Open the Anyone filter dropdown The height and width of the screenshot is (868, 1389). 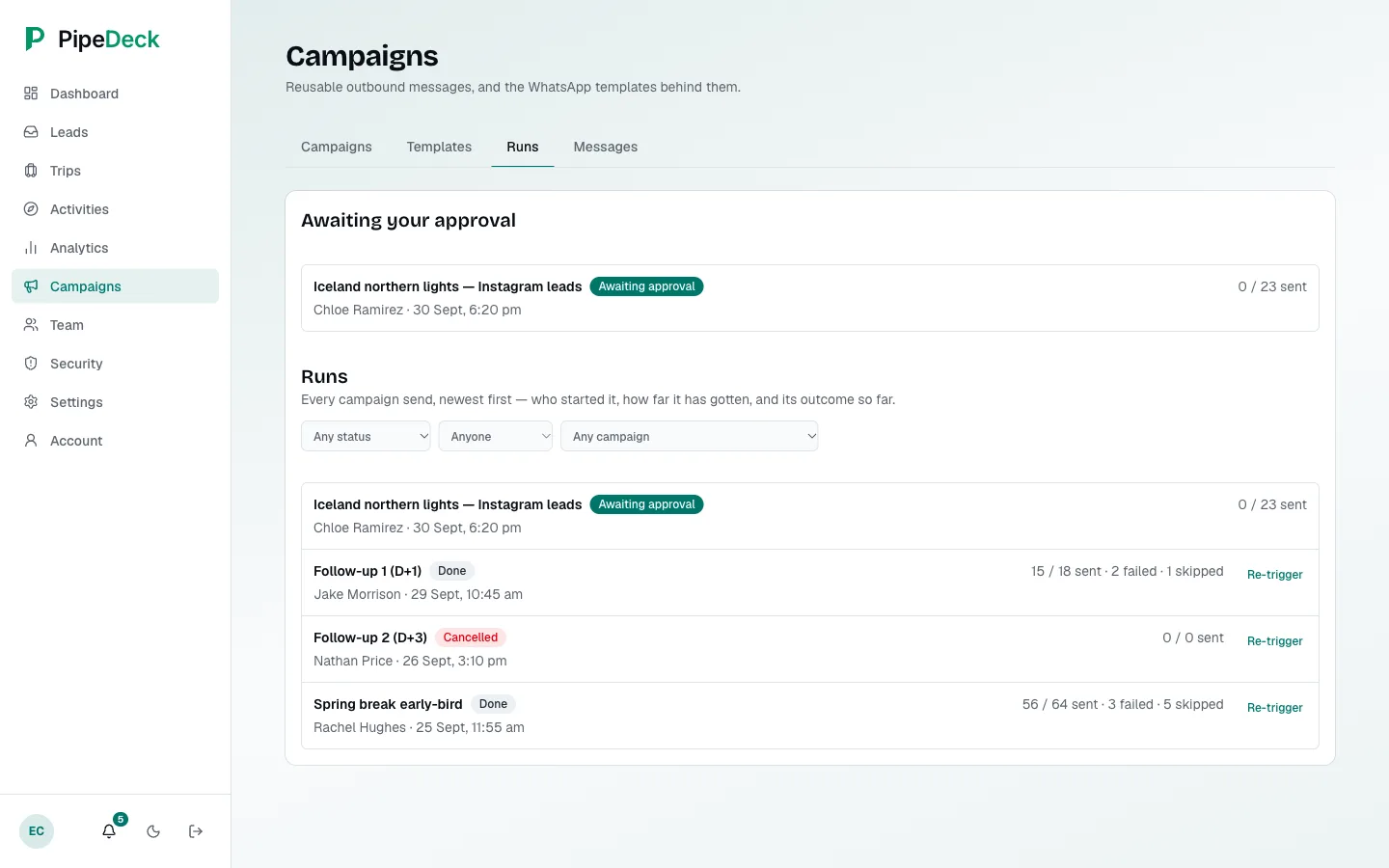point(496,436)
